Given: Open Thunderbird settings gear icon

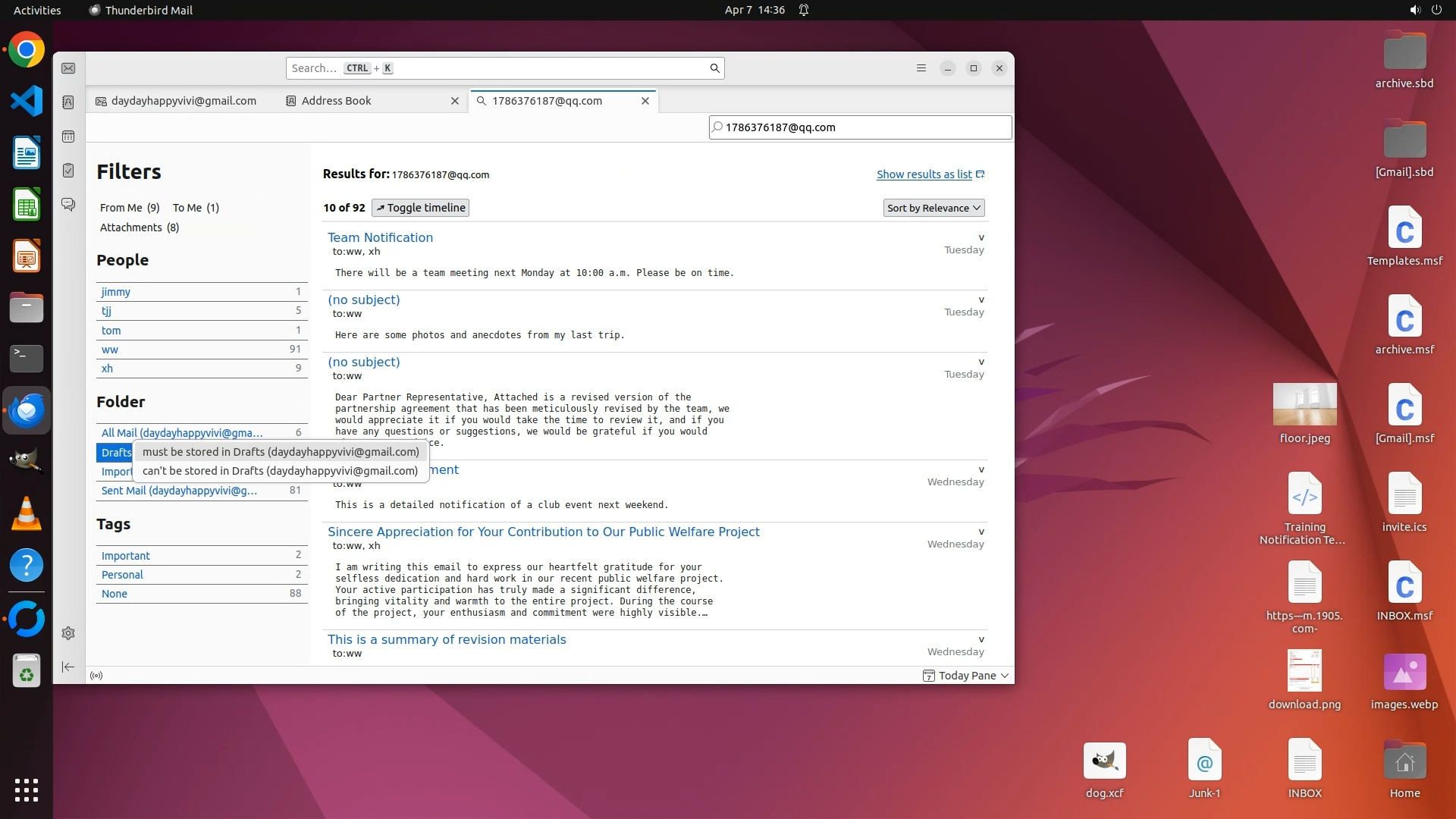Looking at the screenshot, I should click(68, 633).
